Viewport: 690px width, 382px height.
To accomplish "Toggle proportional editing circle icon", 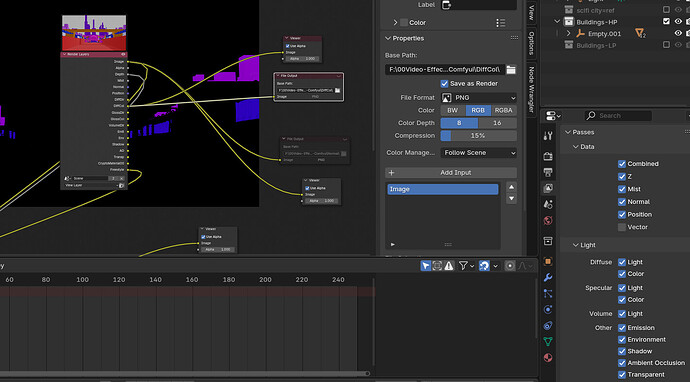I will click(510, 266).
